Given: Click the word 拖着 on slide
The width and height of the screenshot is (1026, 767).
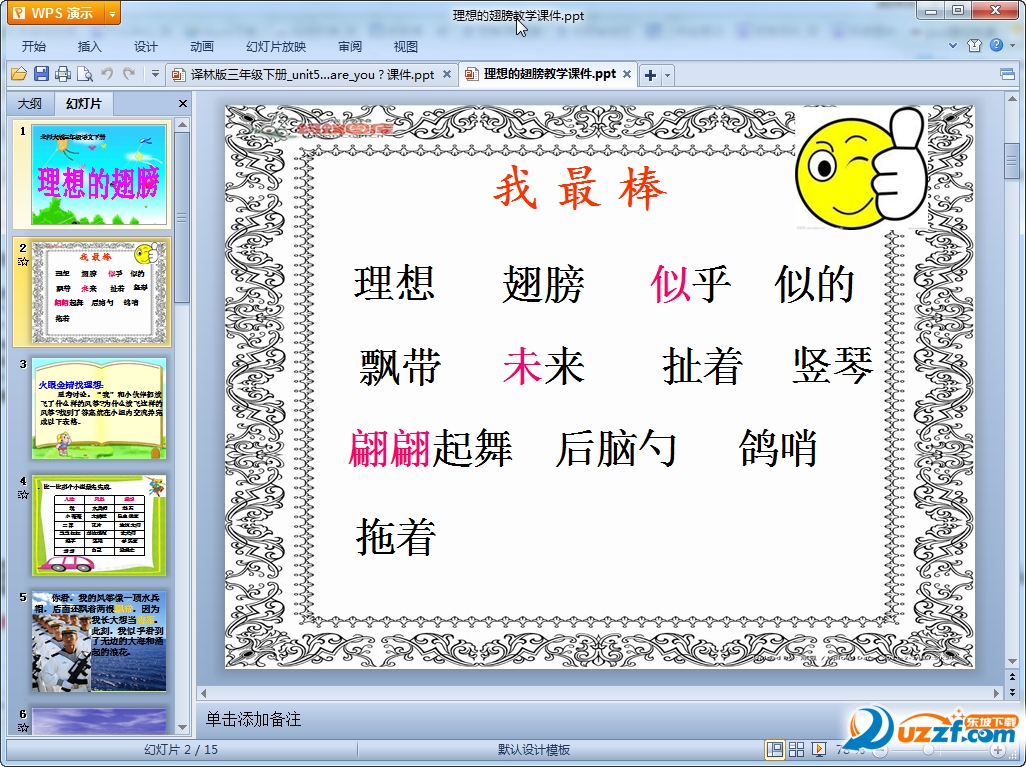Looking at the screenshot, I should 396,536.
